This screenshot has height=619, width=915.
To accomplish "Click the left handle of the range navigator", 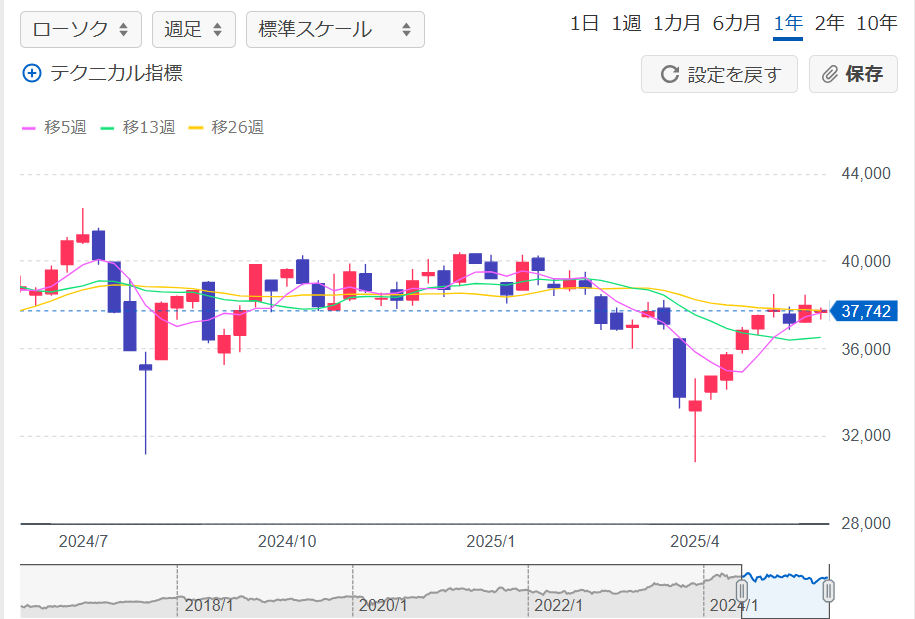I will (742, 591).
